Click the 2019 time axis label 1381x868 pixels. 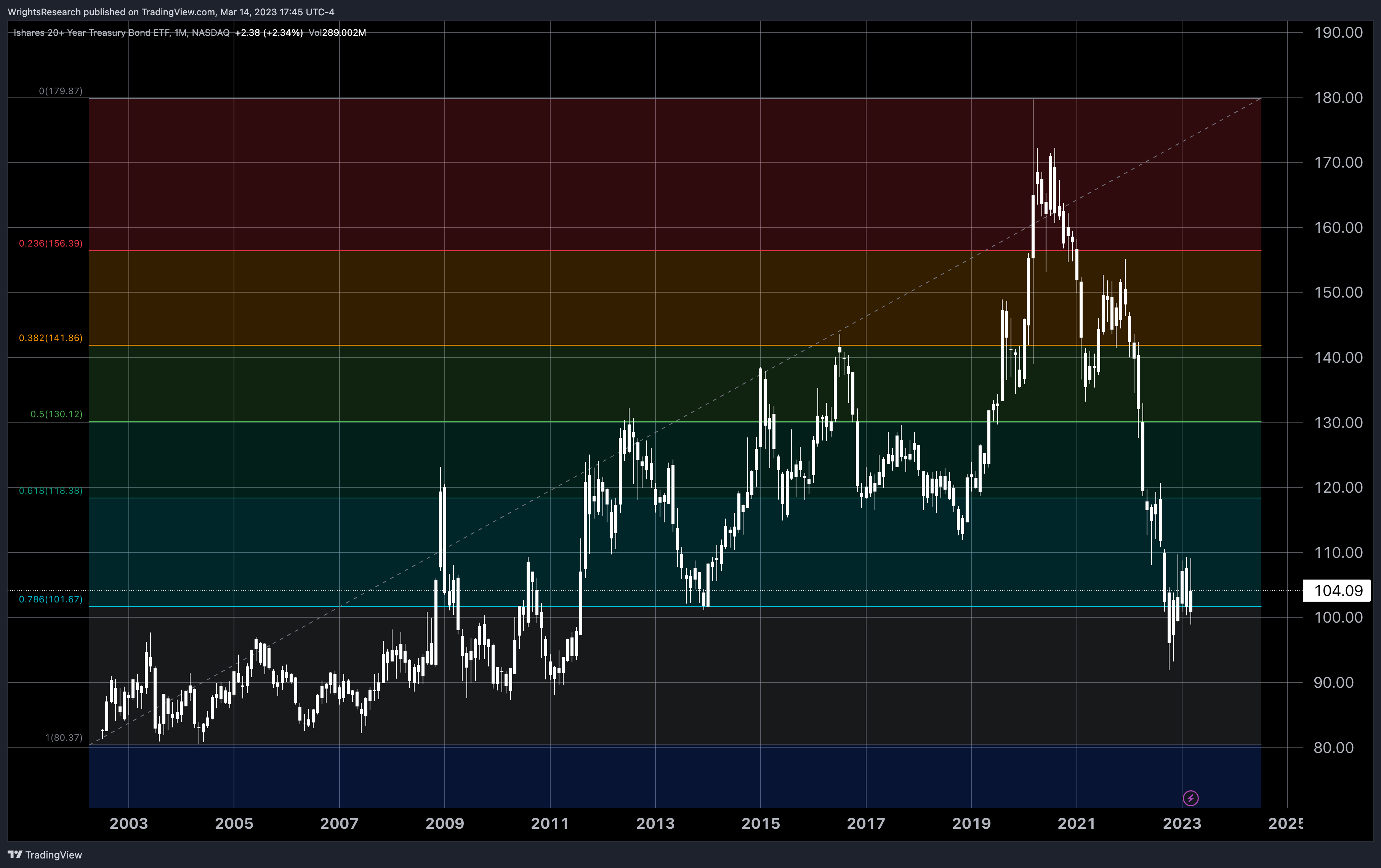[x=971, y=824]
